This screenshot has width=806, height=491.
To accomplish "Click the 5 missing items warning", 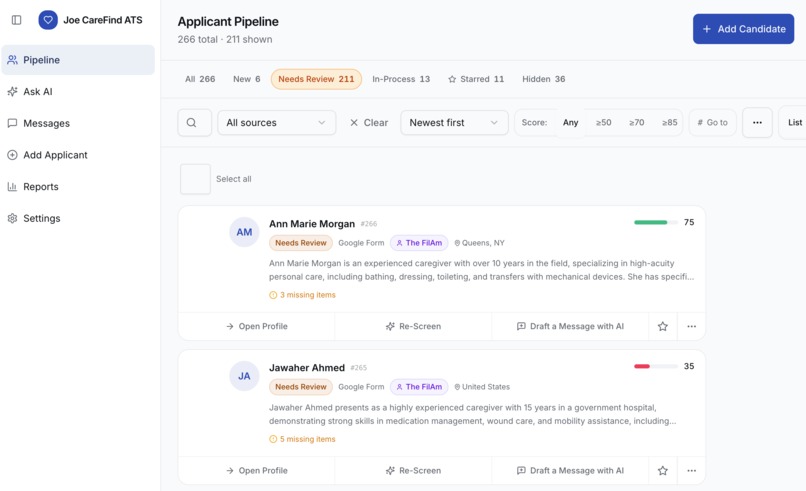I will click(302, 439).
